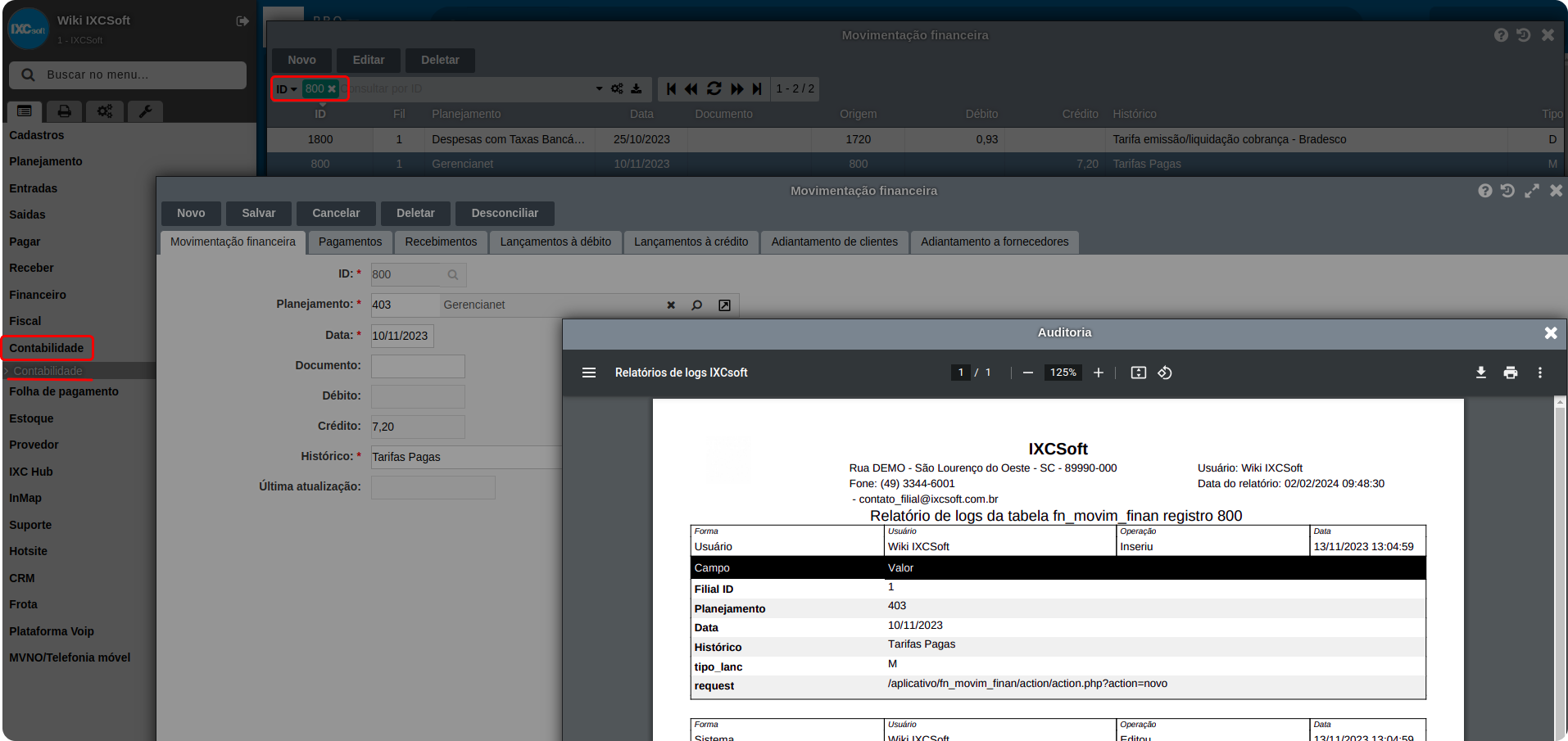Screen dimensions: 1568x741
Task: Search Planejamento with the magnifier icon
Action: click(x=697, y=305)
